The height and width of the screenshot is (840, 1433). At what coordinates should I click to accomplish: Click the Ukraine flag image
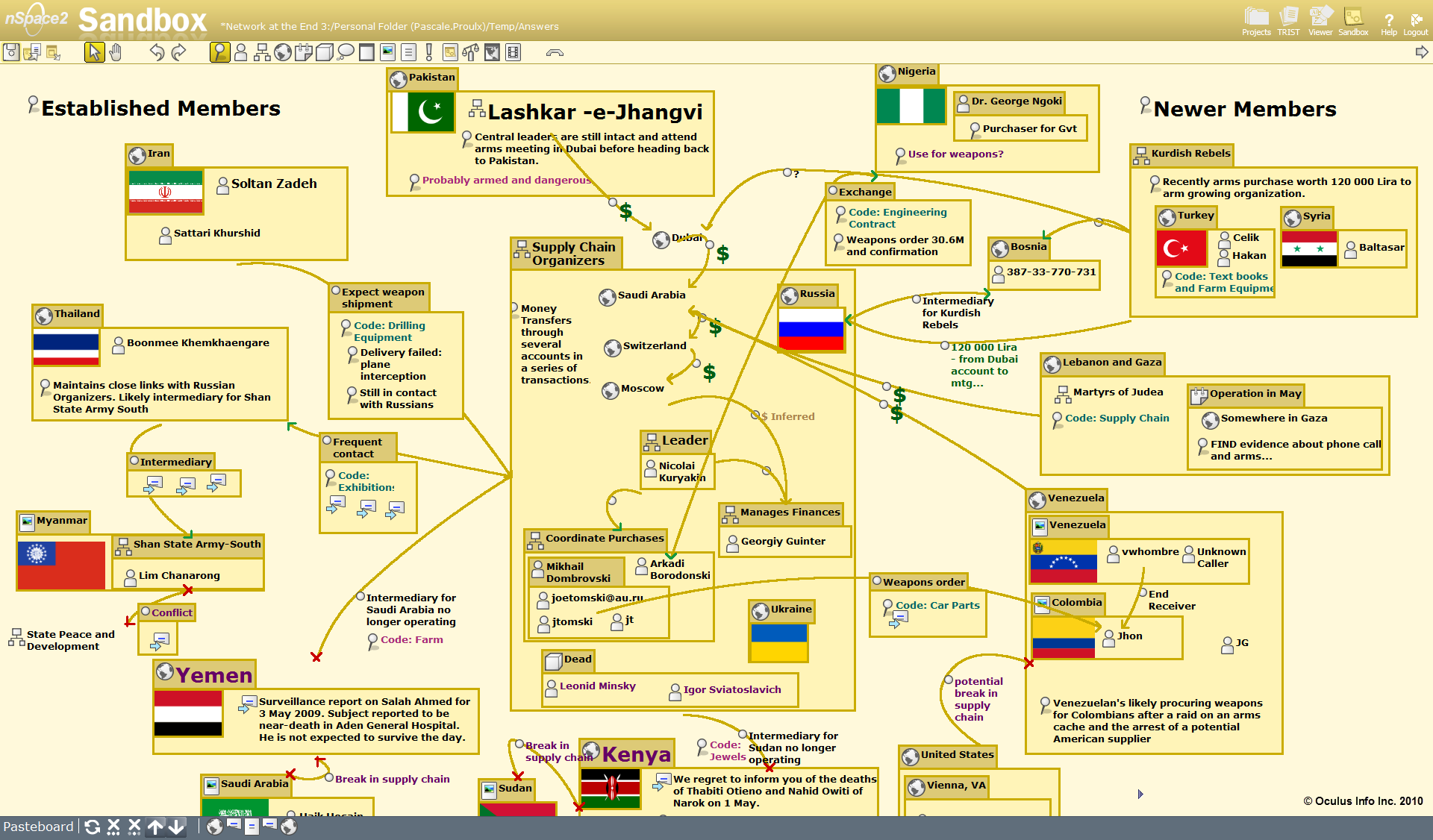(x=778, y=643)
